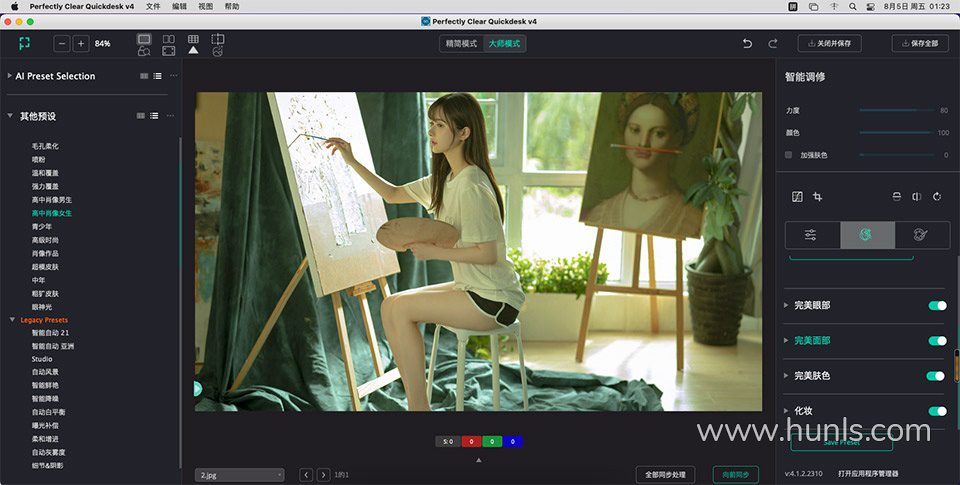Open 其他预设 more options dots
The image size is (960, 485).
click(170, 116)
